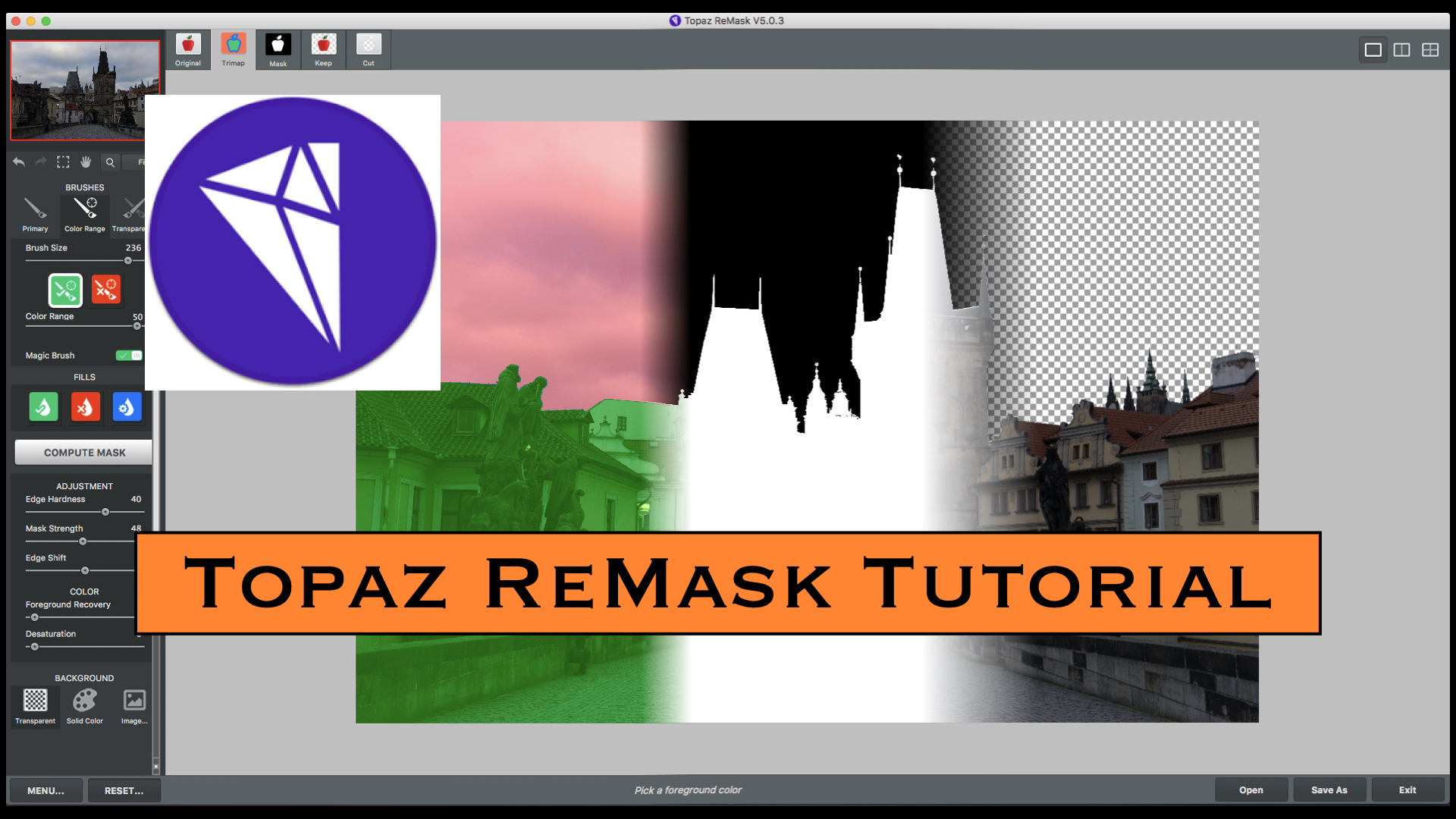Viewport: 1456px width, 819px height.
Task: Select the hand pan tool
Action: pyautogui.click(x=86, y=162)
